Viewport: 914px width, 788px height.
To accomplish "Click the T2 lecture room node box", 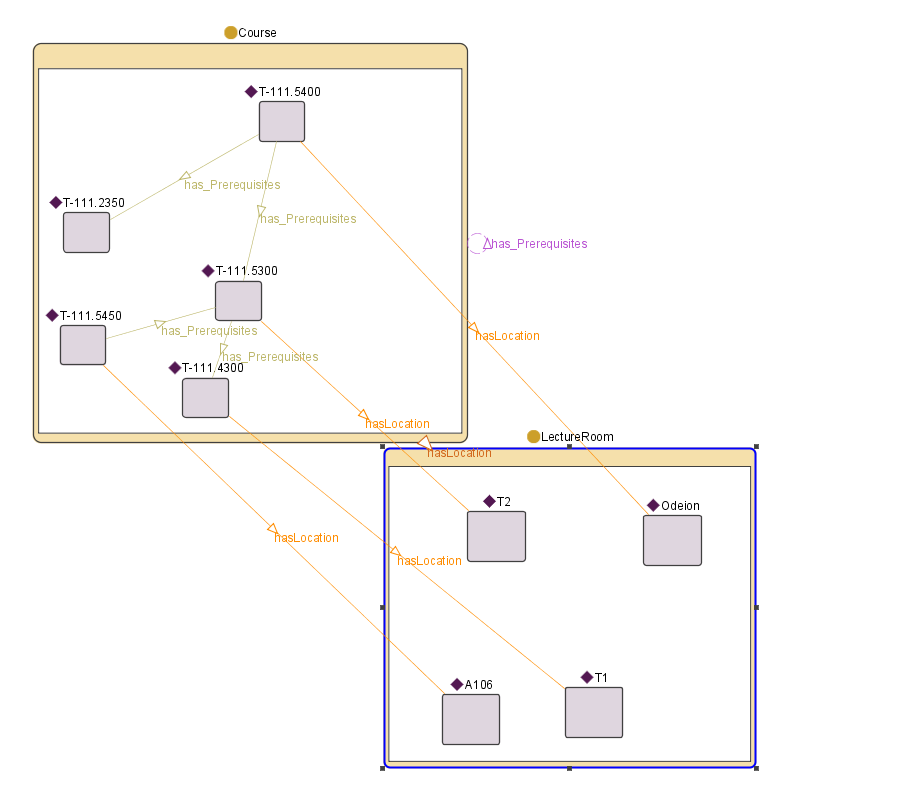I will (496, 537).
